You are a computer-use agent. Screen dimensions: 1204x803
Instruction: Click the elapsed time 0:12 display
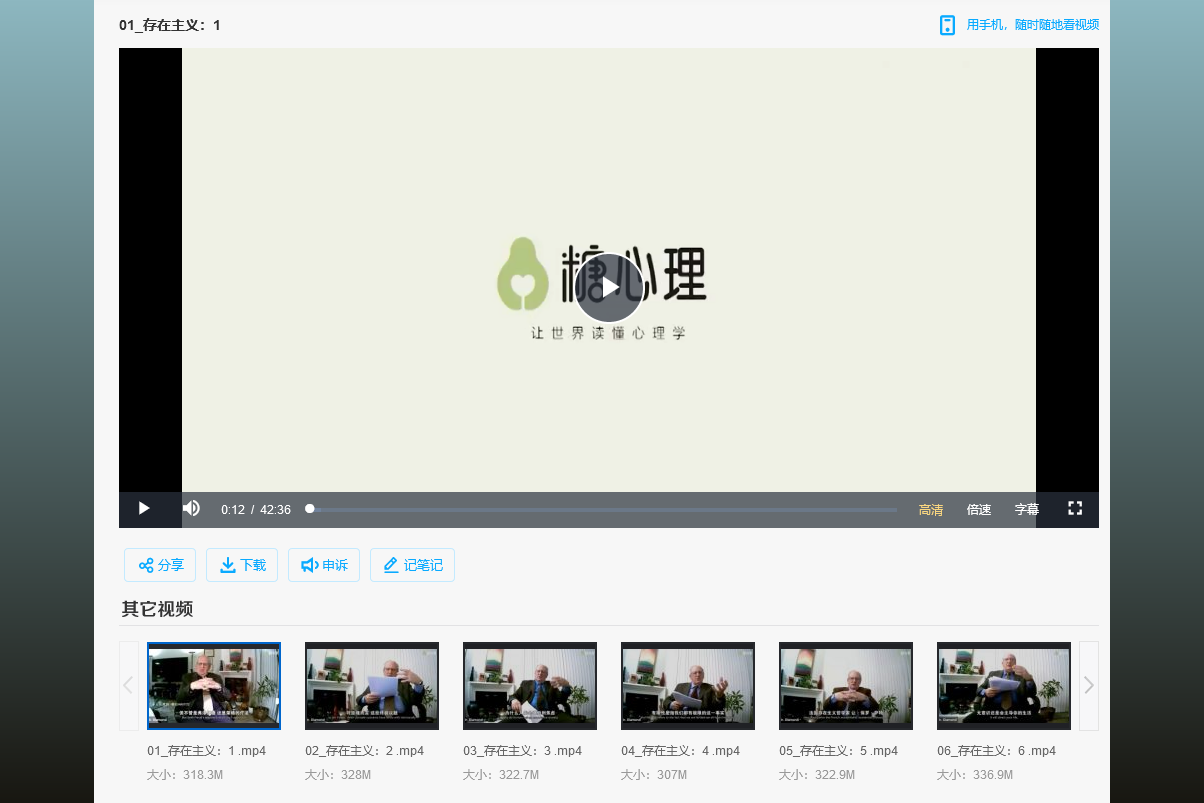coord(233,510)
